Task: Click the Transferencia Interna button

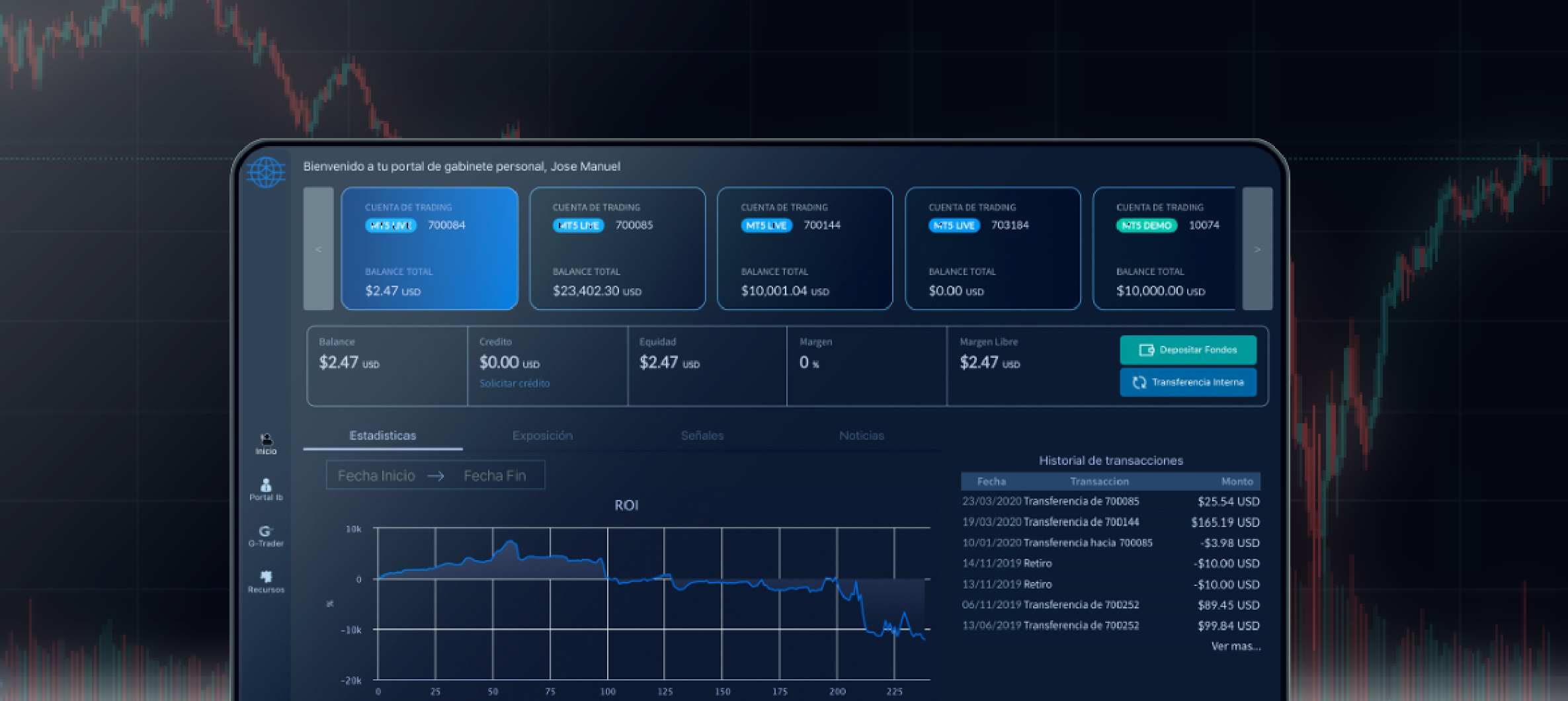Action: pyautogui.click(x=1188, y=382)
